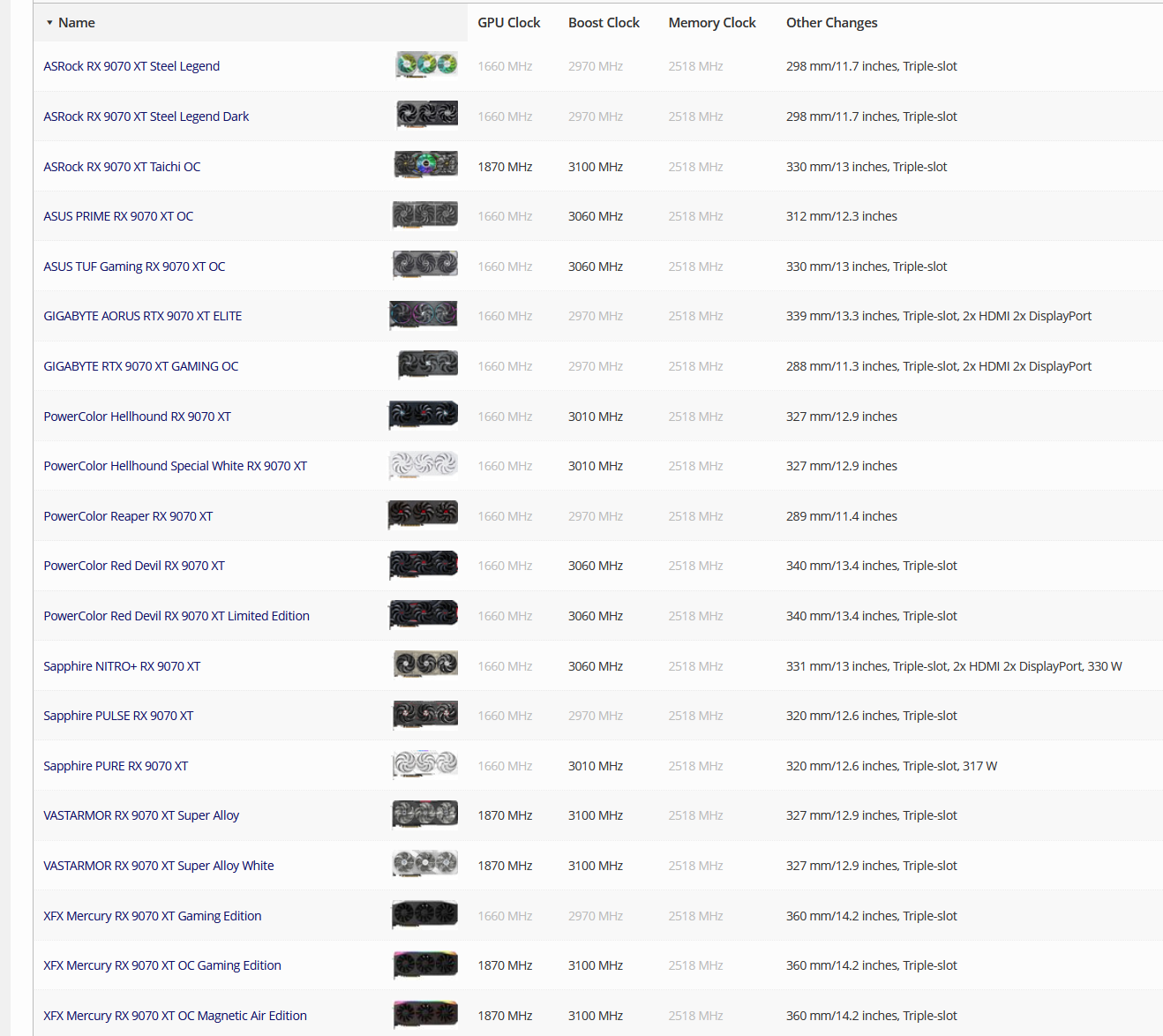Select '339 mm/13.3 inches' AORUS ELITE text
The height and width of the screenshot is (1036, 1163).
click(x=842, y=316)
